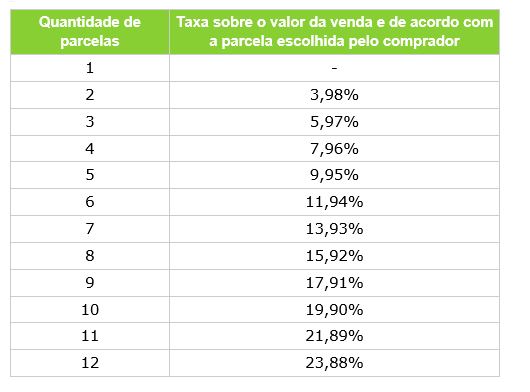Click the 7 parcelas cell

pos(90,229)
